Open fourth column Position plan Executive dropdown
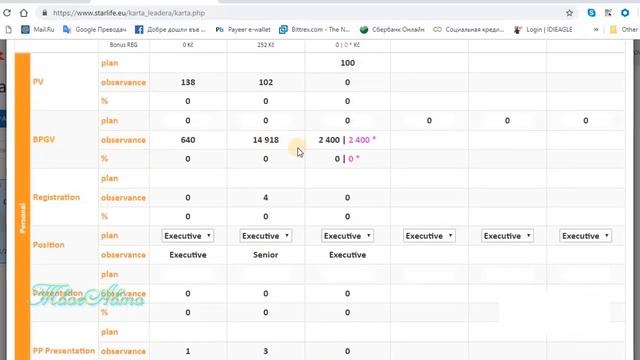640x360 pixels. coord(429,236)
